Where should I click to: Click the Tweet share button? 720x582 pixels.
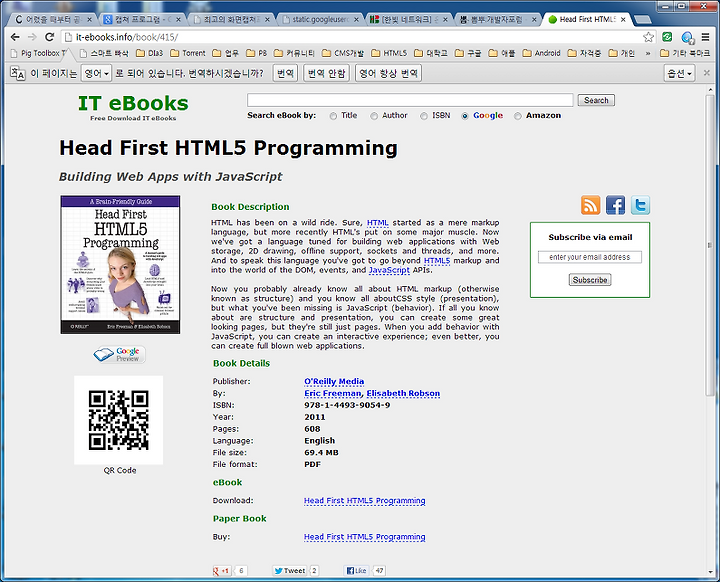[289, 571]
